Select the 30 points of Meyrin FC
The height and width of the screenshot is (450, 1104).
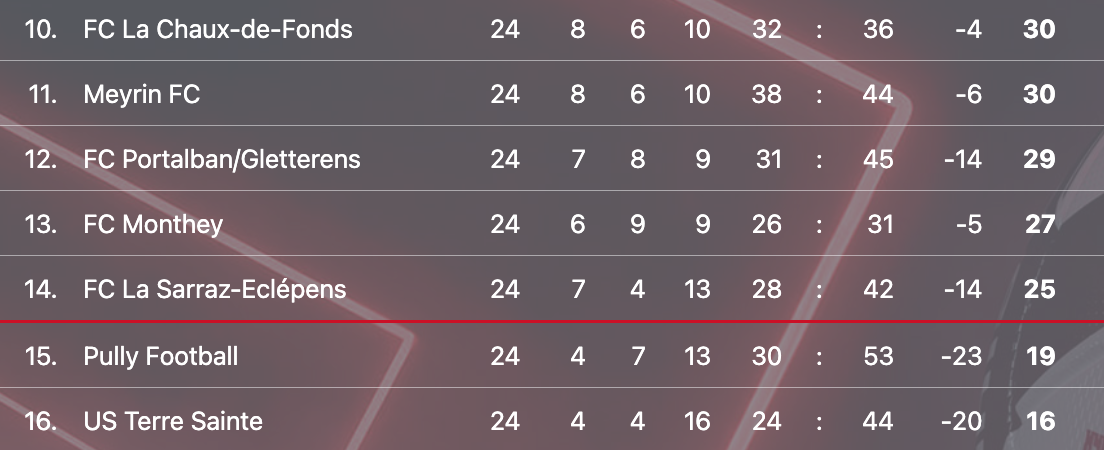click(x=1039, y=94)
